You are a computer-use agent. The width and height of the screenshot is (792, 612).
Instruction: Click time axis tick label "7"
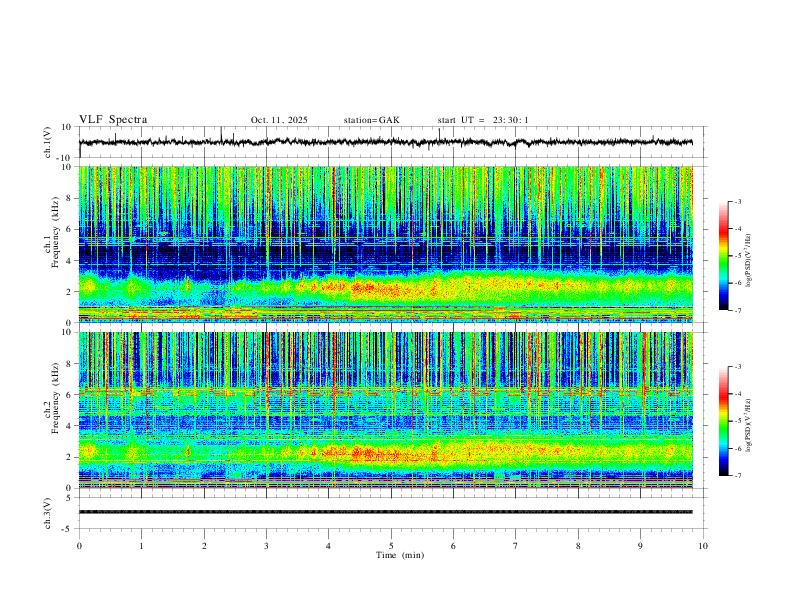coord(516,546)
